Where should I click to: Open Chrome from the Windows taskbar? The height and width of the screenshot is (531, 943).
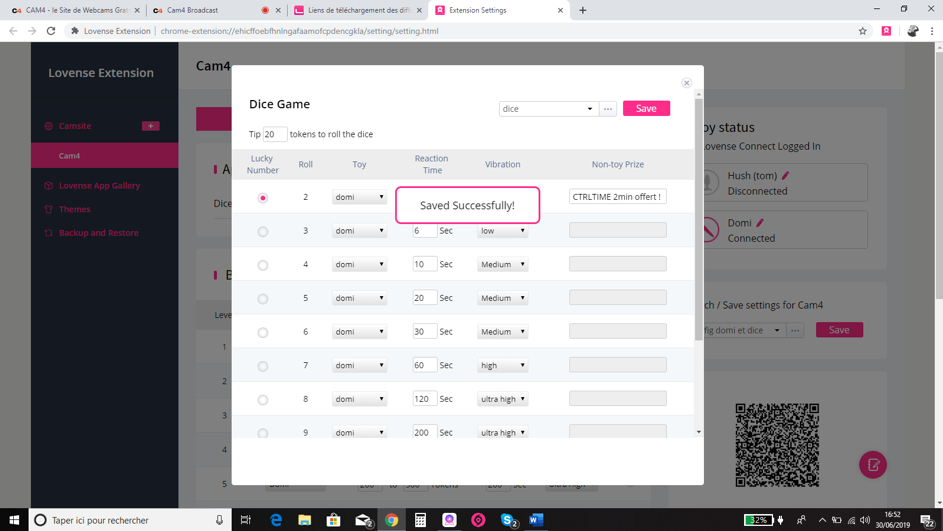coord(392,520)
